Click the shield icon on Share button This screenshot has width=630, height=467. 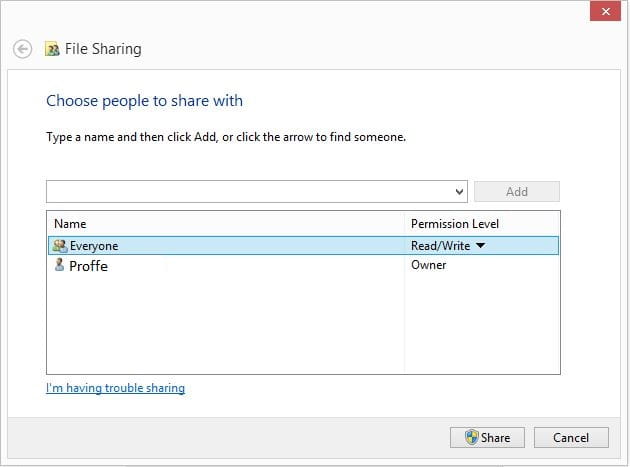471,437
